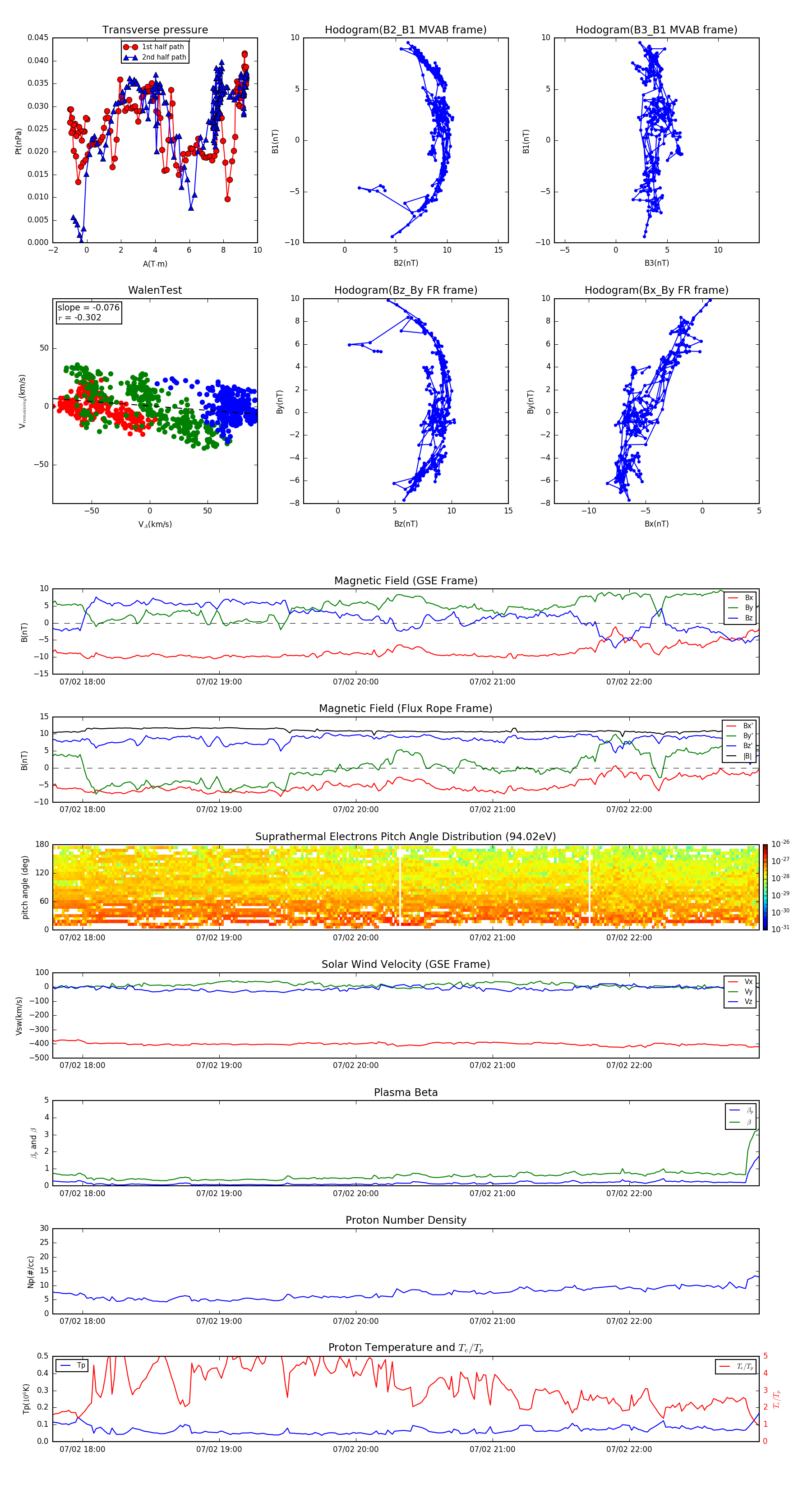Click the 'Vy' velocity legend entry
The height and width of the screenshot is (1489, 812).
tap(740, 991)
